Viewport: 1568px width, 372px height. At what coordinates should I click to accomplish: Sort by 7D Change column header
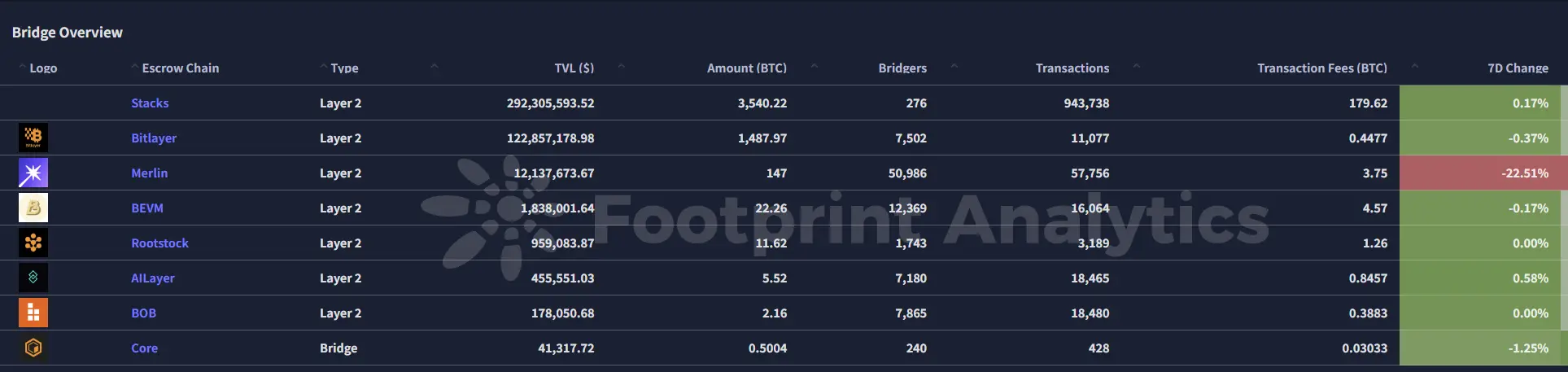[x=1518, y=68]
